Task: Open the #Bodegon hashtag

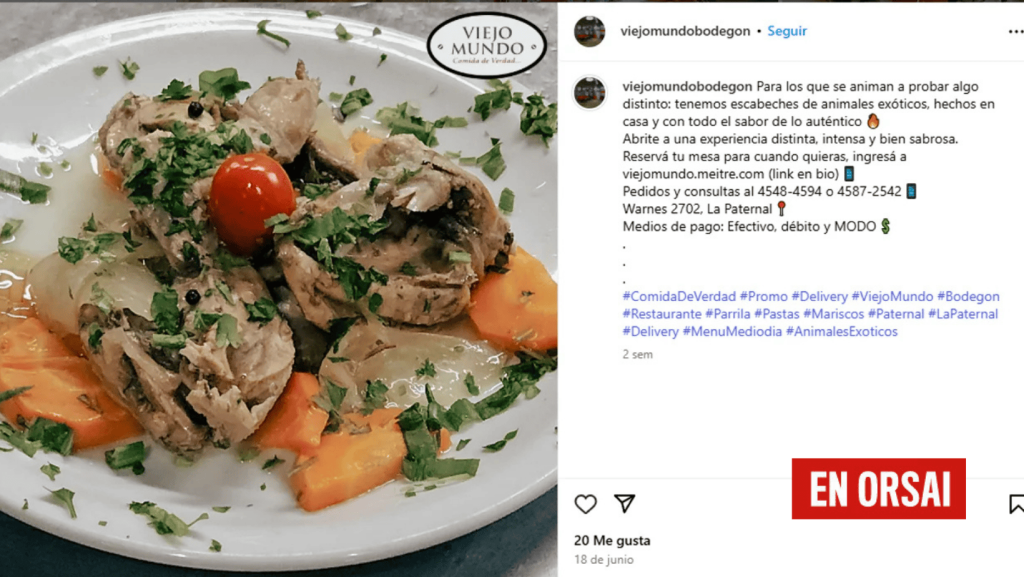Action: tap(968, 296)
